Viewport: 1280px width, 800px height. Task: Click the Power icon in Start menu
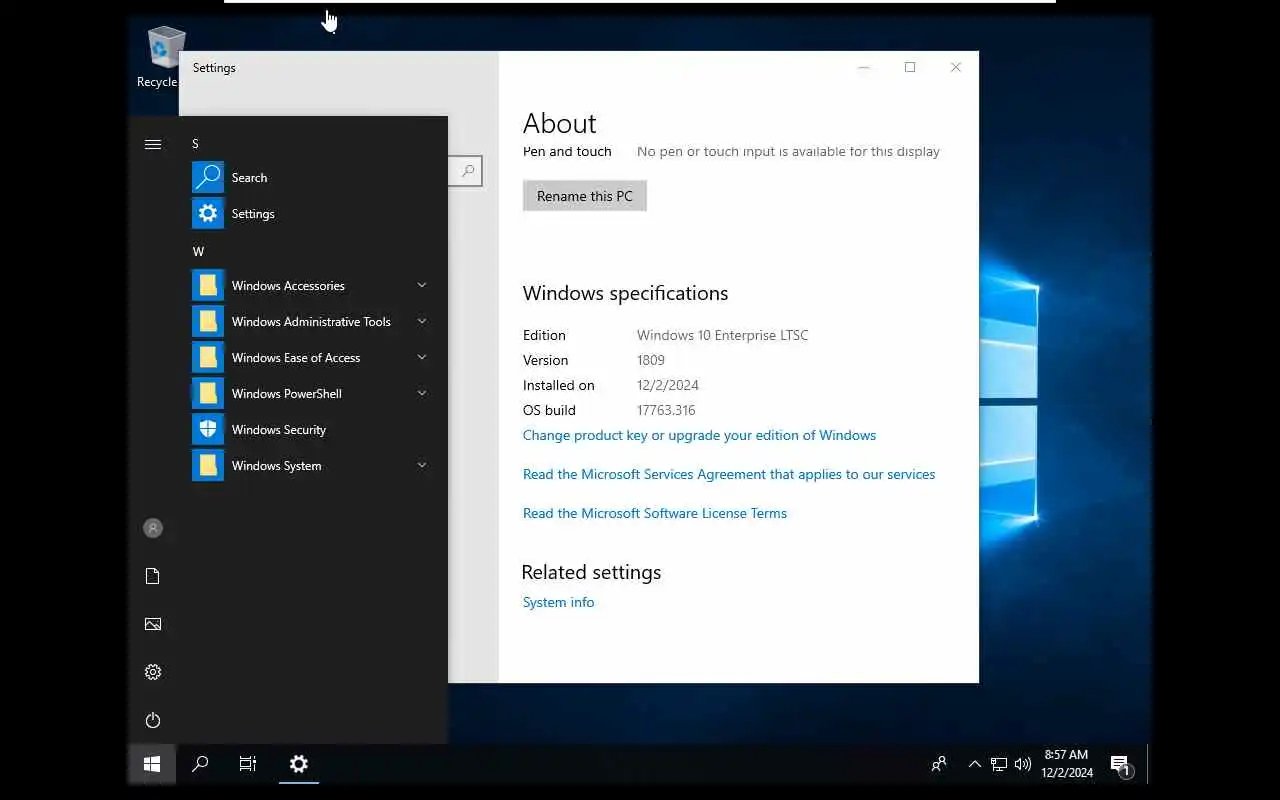coord(153,720)
